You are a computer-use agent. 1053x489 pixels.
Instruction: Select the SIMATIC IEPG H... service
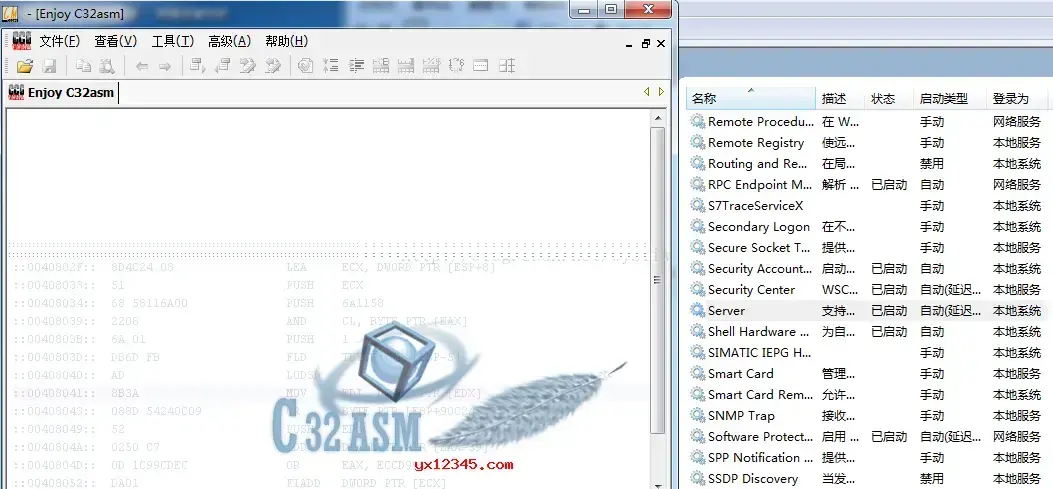pos(760,353)
